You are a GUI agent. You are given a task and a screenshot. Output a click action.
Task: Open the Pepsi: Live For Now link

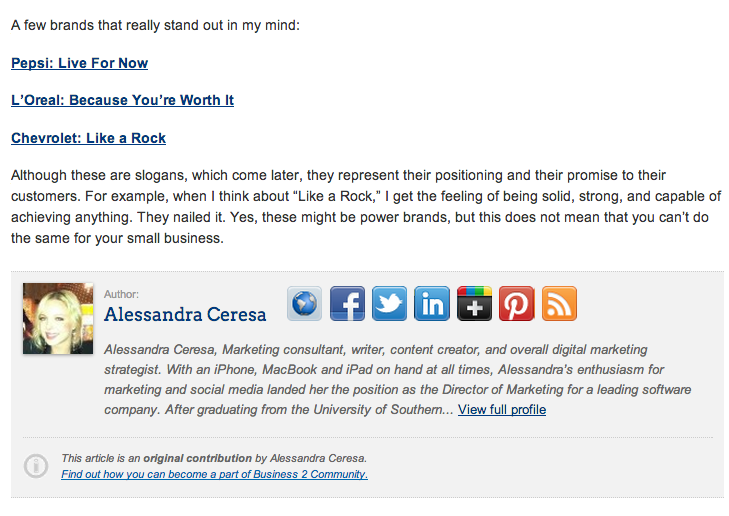pos(80,63)
